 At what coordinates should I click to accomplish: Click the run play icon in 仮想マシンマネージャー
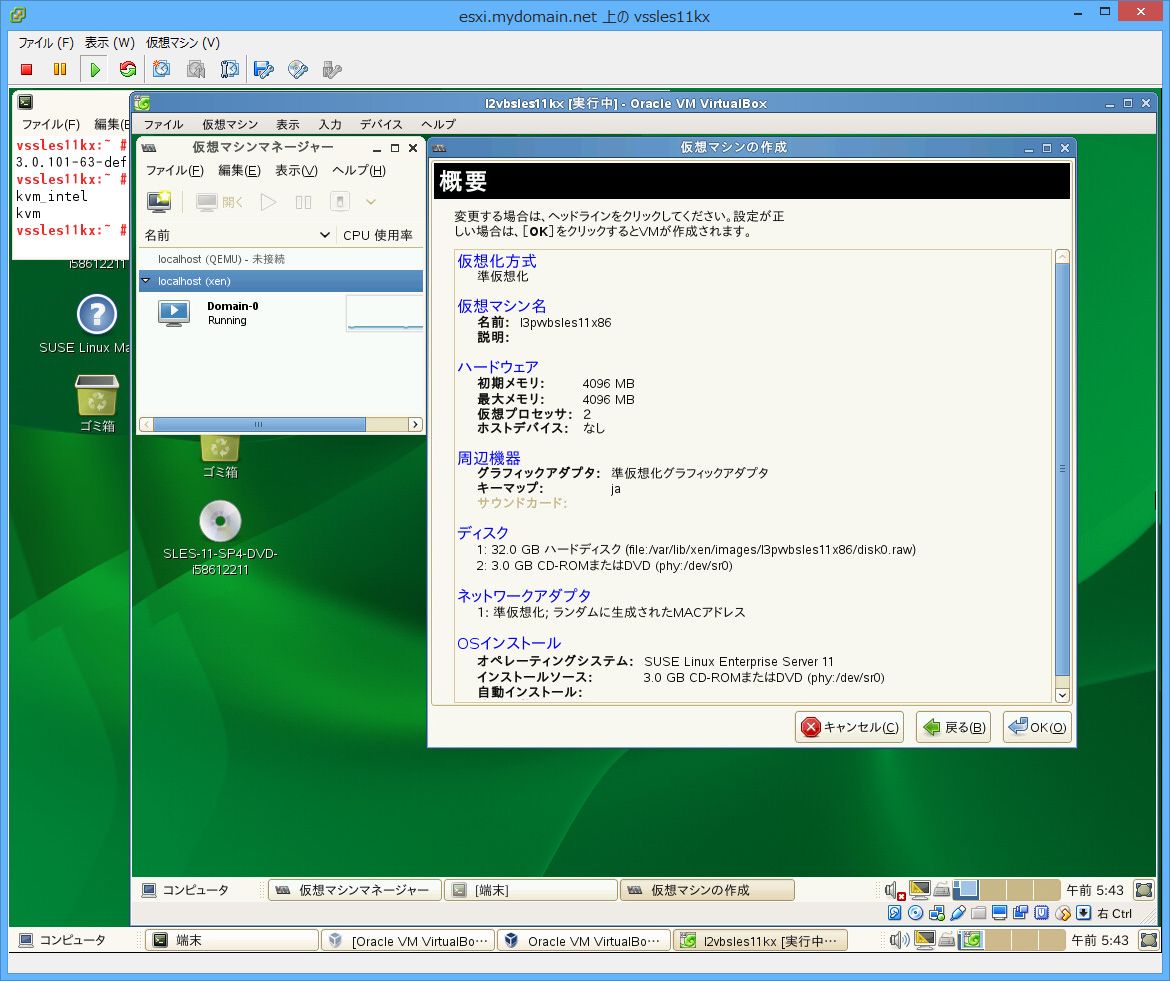tap(269, 201)
